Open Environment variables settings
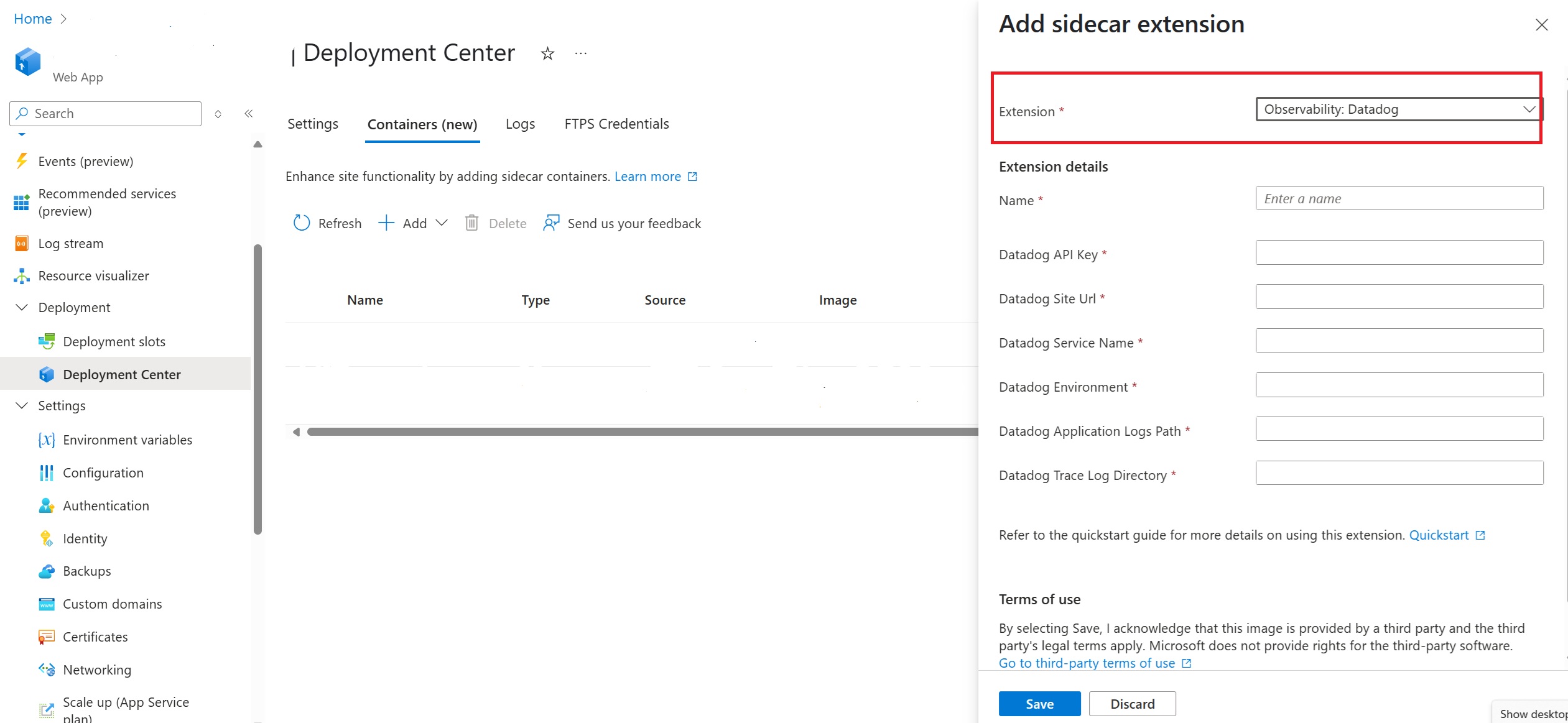This screenshot has height=723, width=1568. pyautogui.click(x=127, y=440)
